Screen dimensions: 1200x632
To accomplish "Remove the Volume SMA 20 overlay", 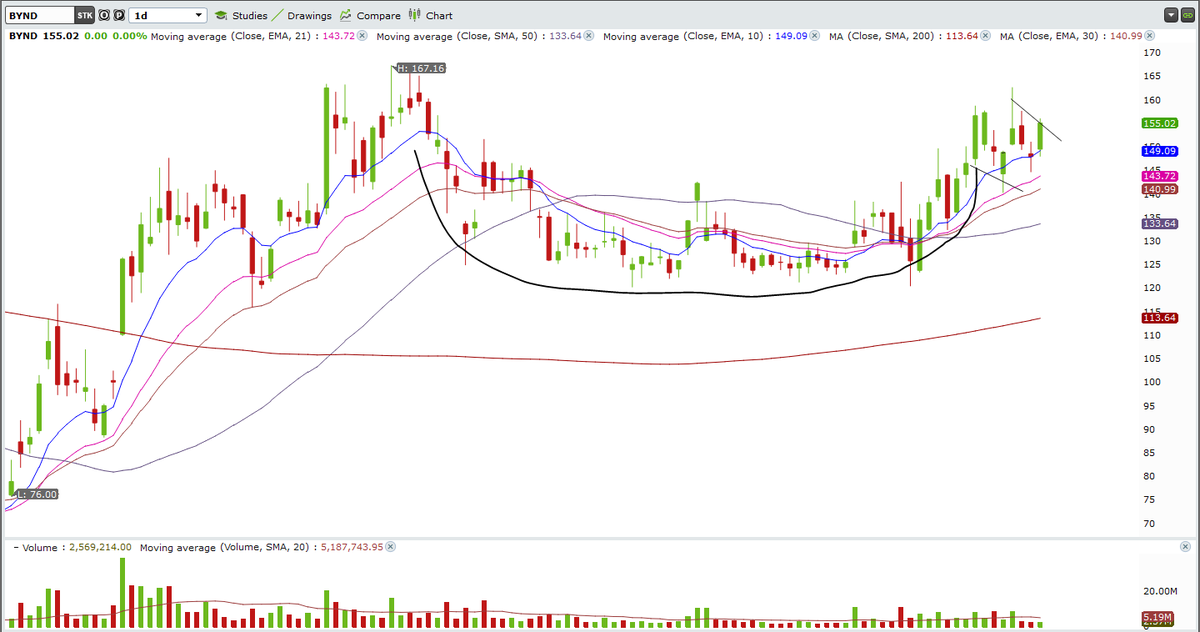I will pos(391,547).
